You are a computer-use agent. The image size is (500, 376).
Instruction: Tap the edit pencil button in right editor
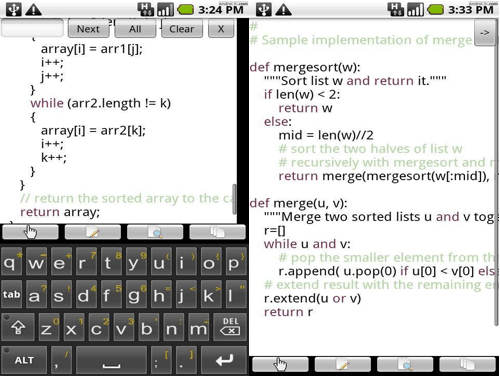pos(343,364)
